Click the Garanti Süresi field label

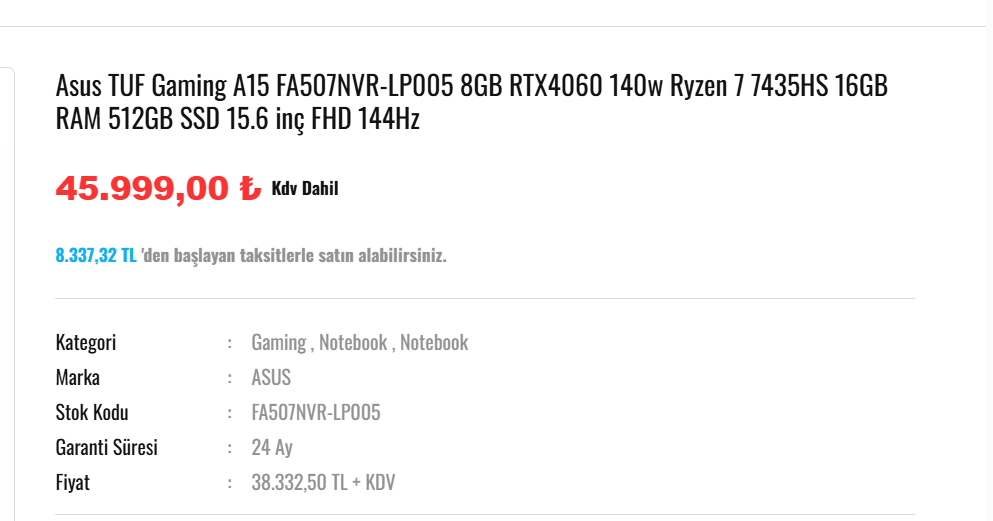106,448
